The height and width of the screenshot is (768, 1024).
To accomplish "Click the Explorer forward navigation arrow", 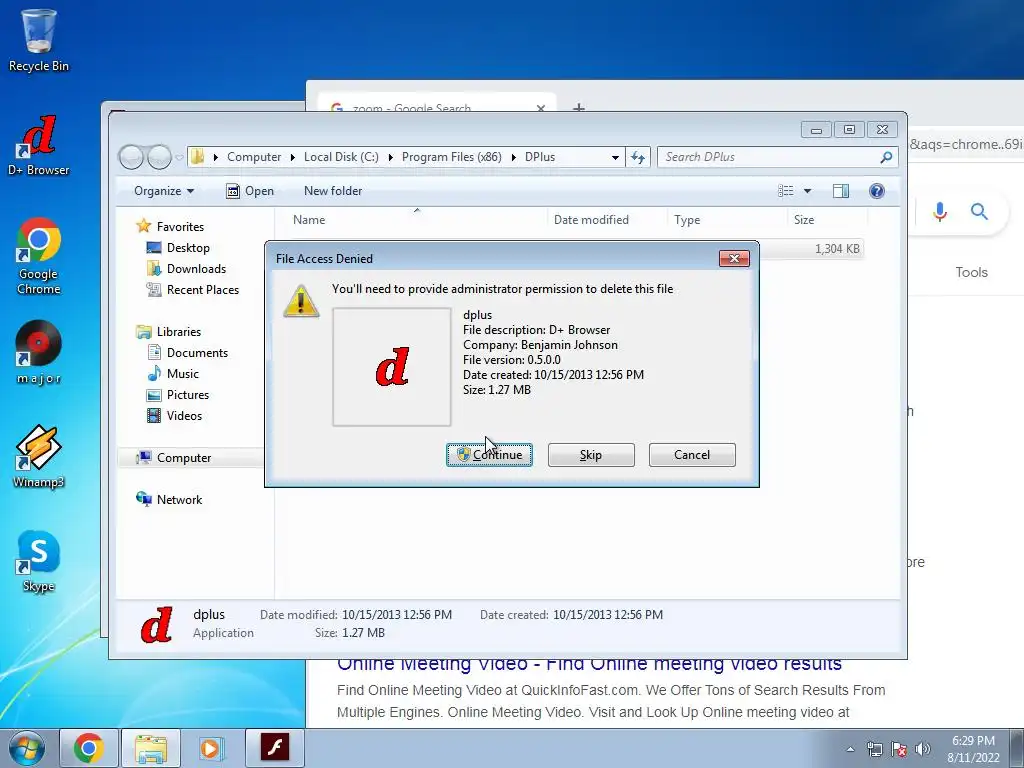I will tap(159, 157).
